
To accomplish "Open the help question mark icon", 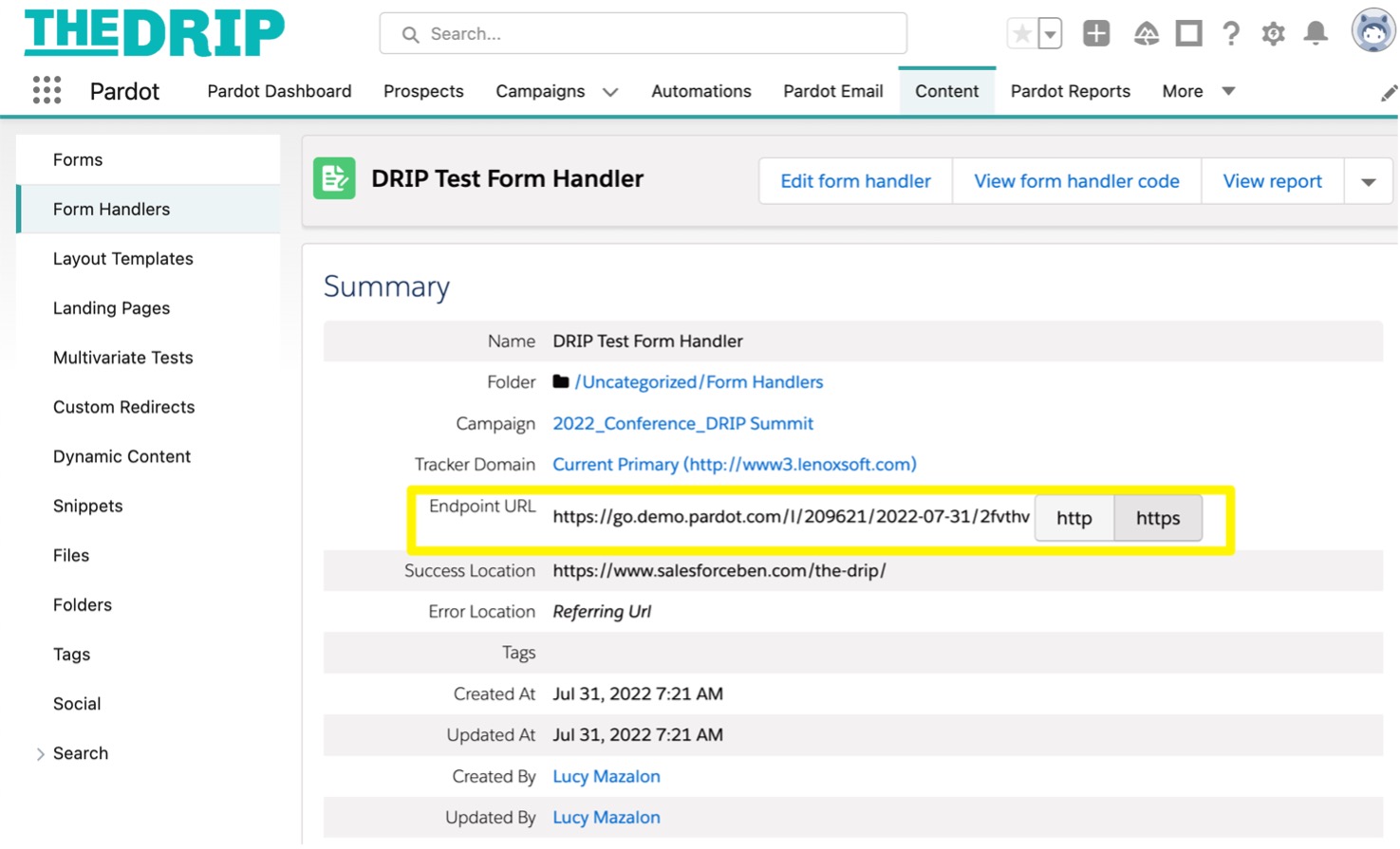I will 1231,34.
